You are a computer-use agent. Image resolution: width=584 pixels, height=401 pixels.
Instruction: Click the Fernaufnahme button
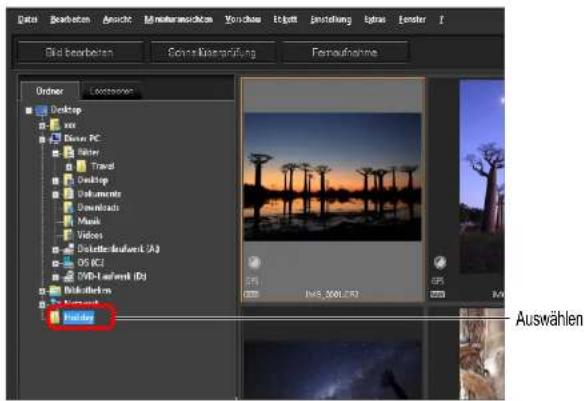pyautogui.click(x=345, y=52)
